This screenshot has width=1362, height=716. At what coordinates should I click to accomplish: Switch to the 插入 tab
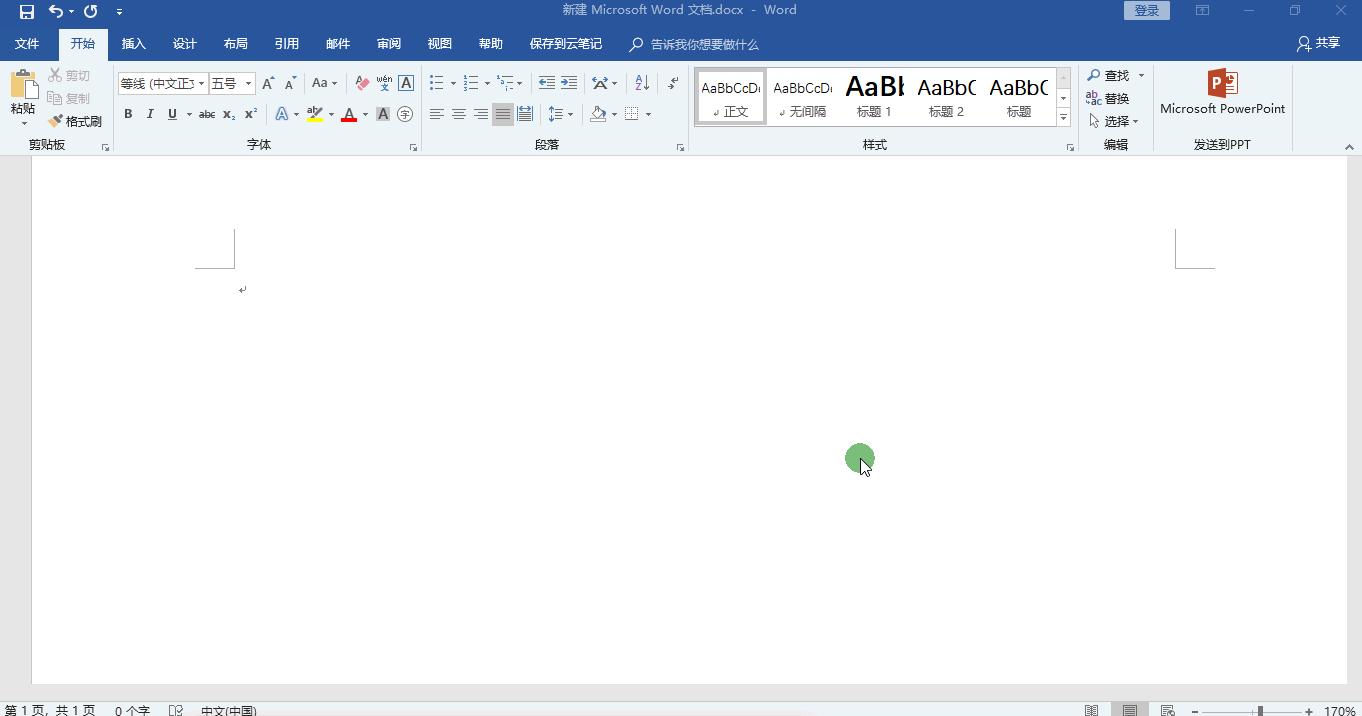134,44
